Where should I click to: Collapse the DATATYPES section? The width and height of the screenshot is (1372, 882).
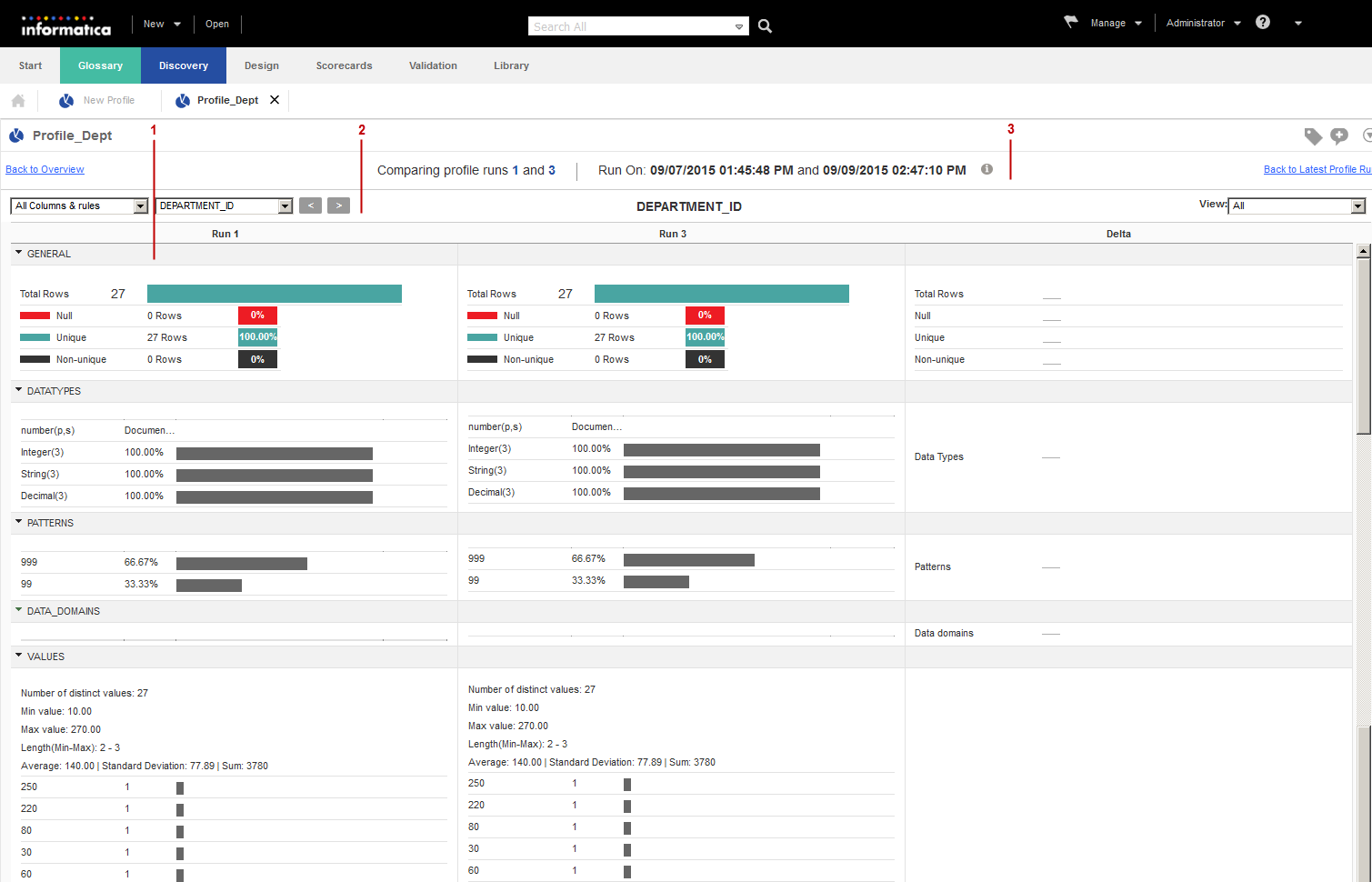19,391
